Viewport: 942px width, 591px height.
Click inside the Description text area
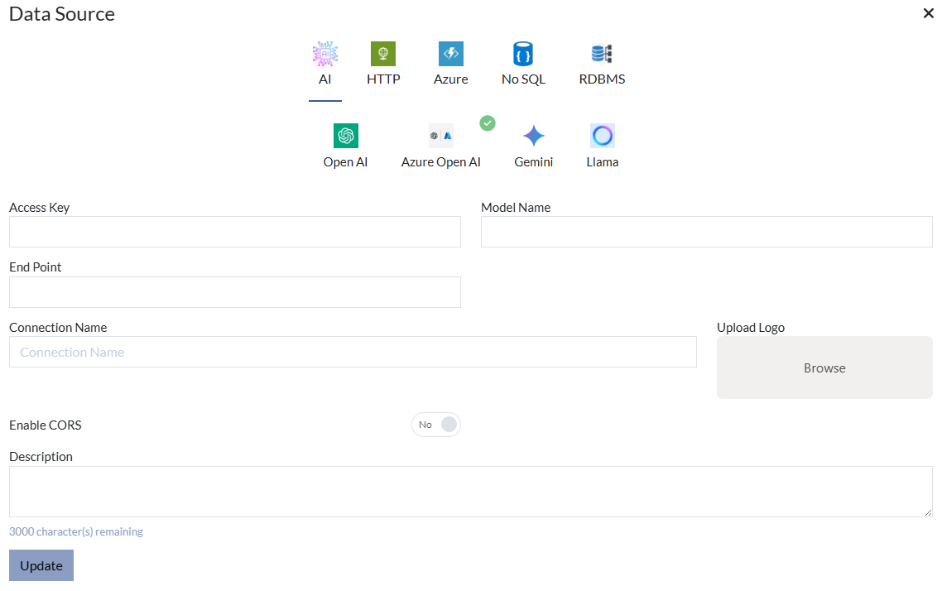(470, 491)
